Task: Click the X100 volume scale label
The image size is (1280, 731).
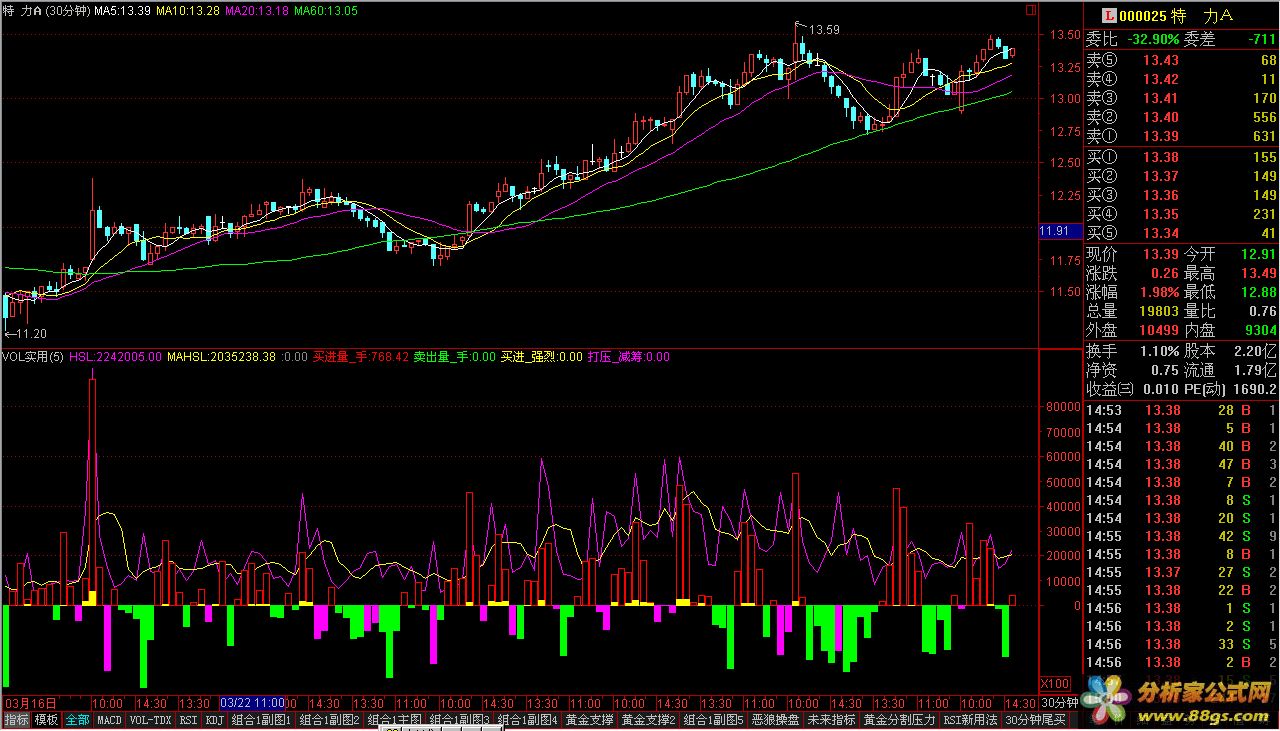Action: click(1053, 682)
